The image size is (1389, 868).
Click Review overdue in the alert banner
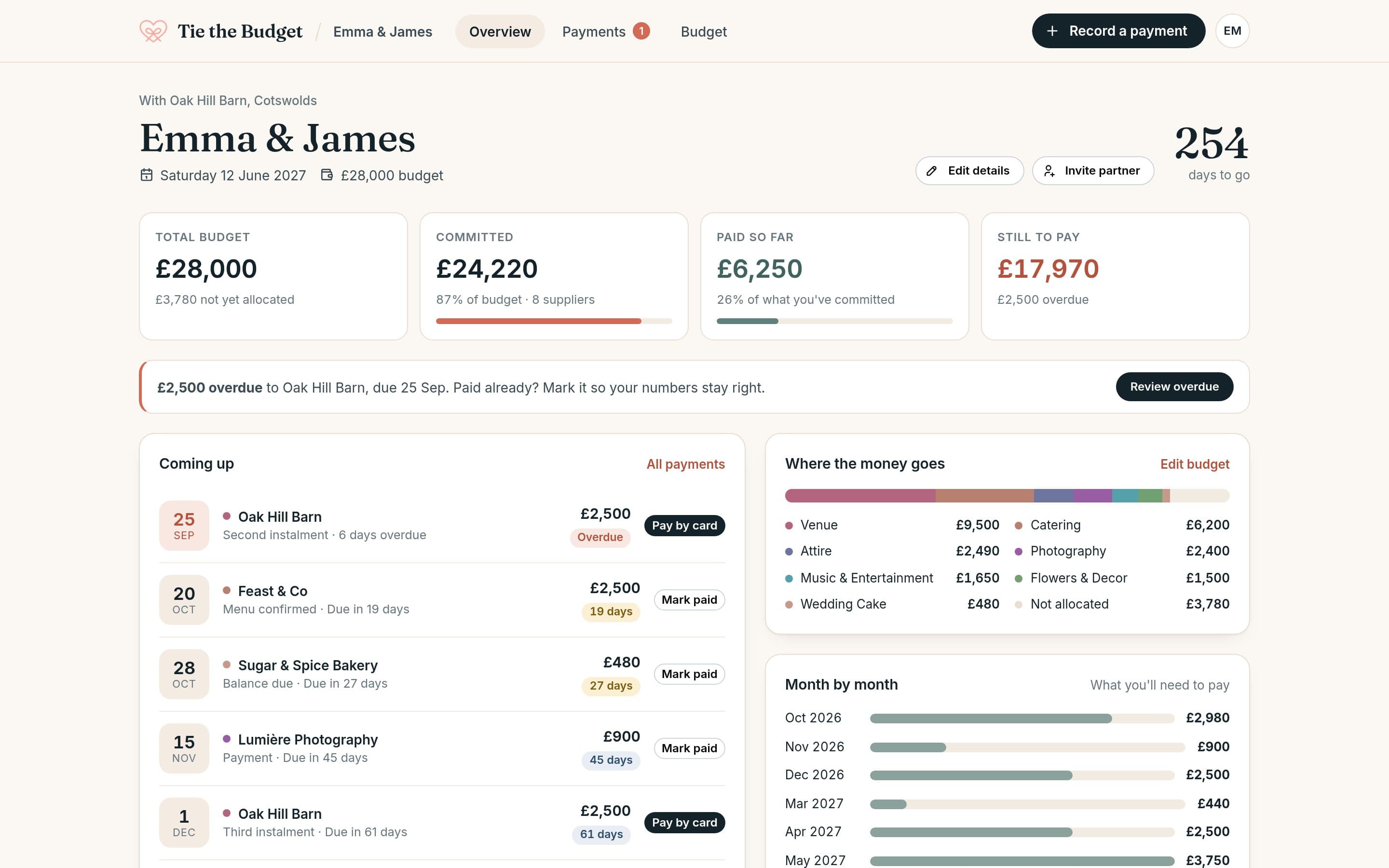click(x=1174, y=387)
